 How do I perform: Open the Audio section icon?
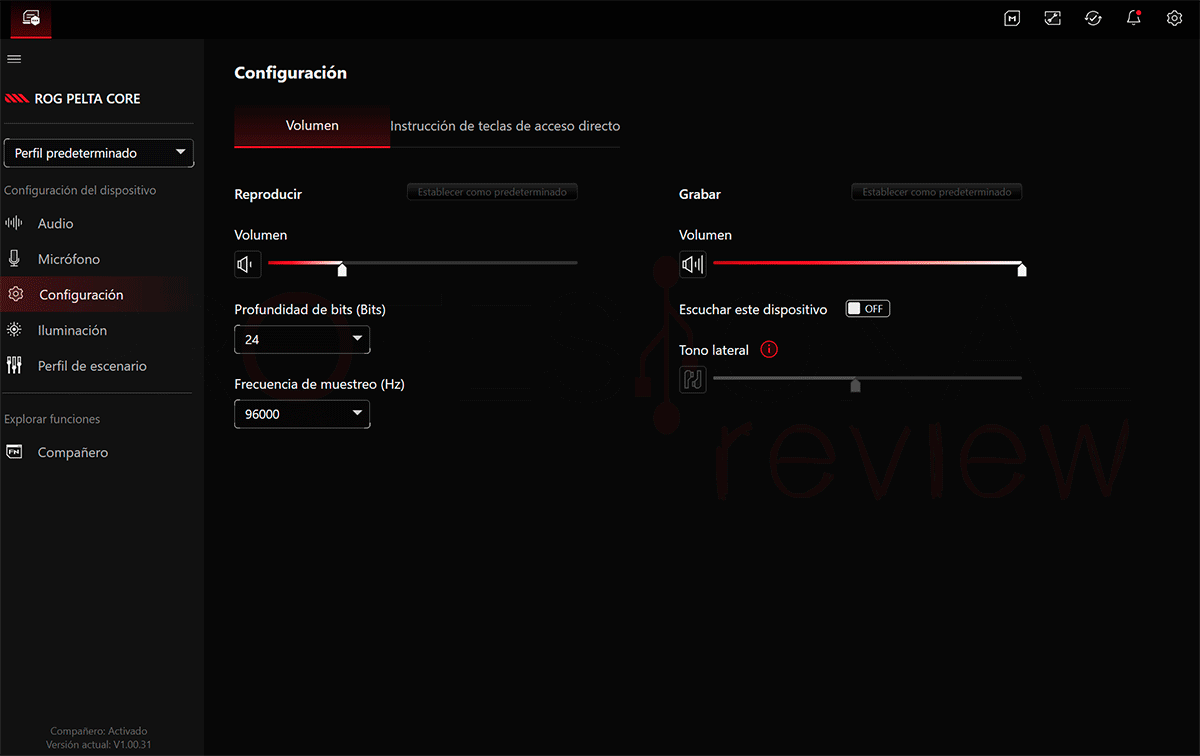click(x=14, y=223)
